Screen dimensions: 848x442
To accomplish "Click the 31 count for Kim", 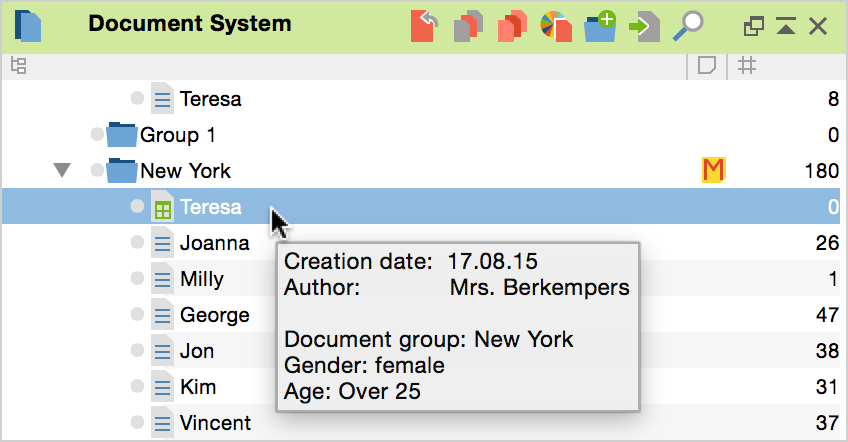I will 827,387.
